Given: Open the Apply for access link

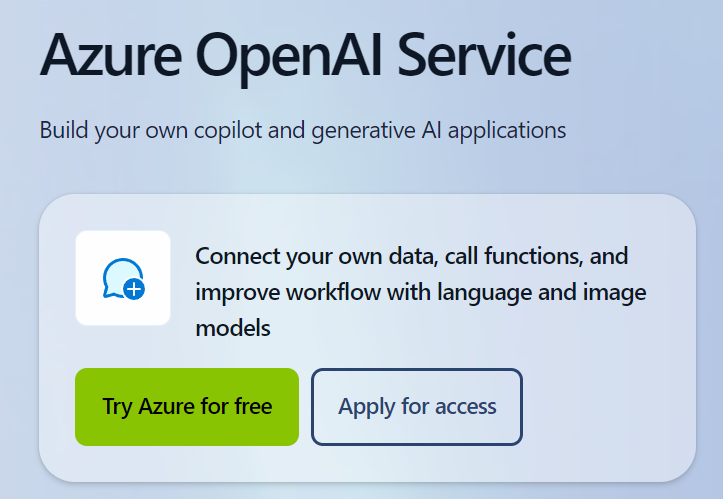Looking at the screenshot, I should coord(417,407).
